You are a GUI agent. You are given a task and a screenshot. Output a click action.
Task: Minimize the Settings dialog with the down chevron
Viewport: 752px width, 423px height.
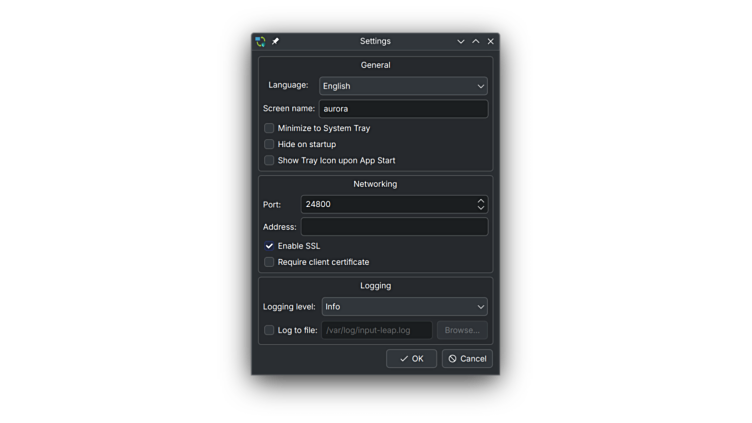(x=461, y=42)
